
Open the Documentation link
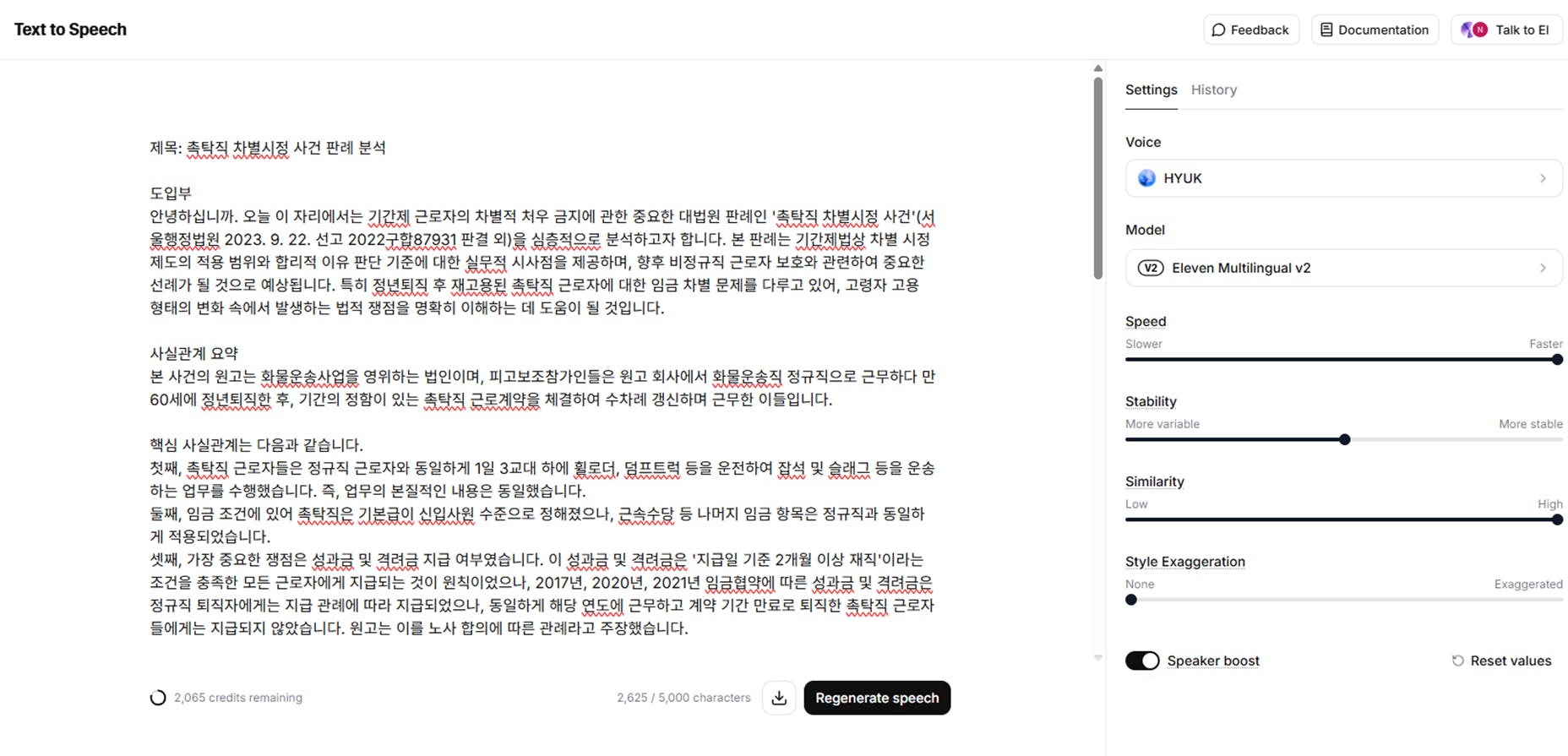[x=1375, y=30]
